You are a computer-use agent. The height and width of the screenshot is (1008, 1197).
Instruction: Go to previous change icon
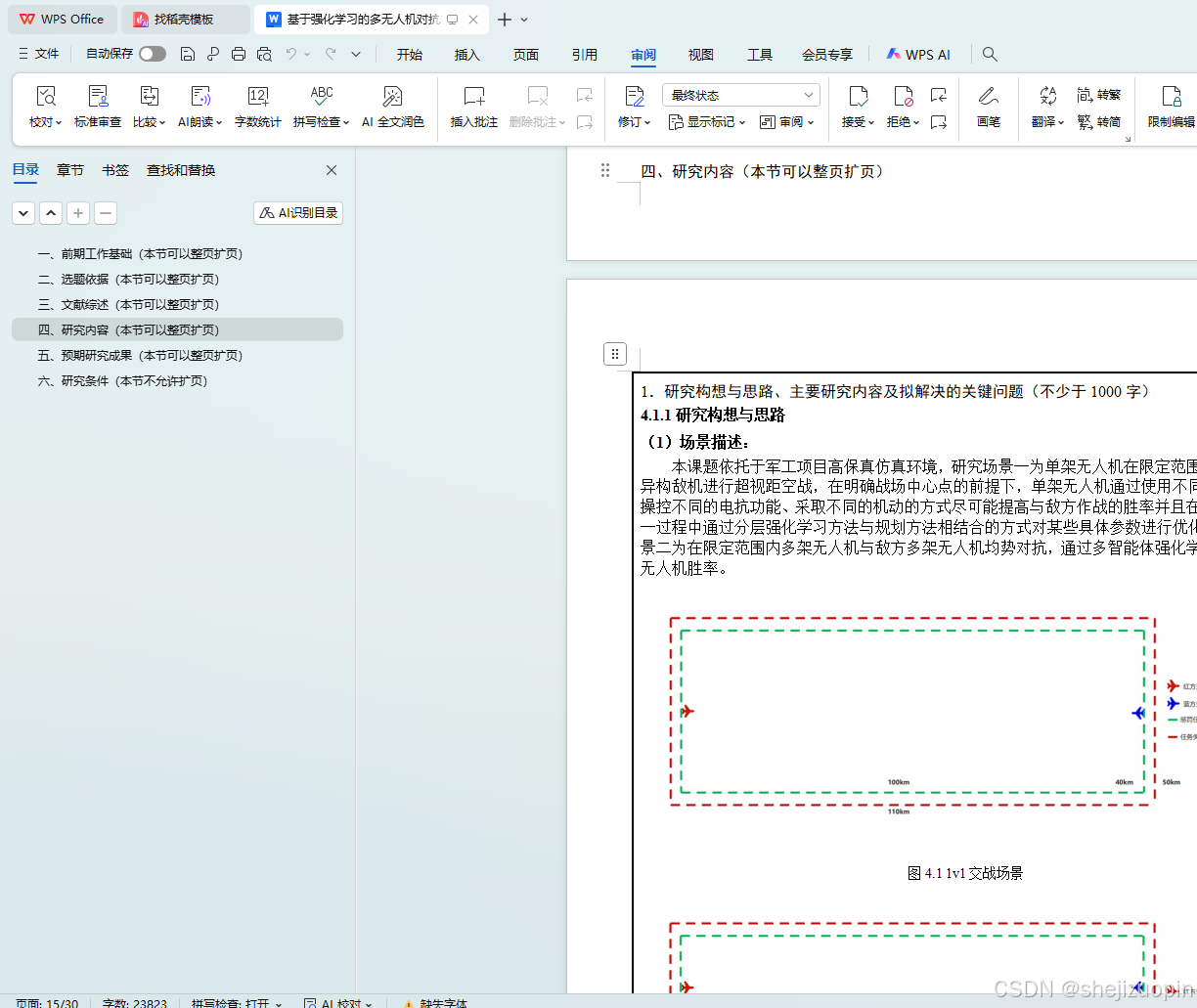tap(939, 95)
